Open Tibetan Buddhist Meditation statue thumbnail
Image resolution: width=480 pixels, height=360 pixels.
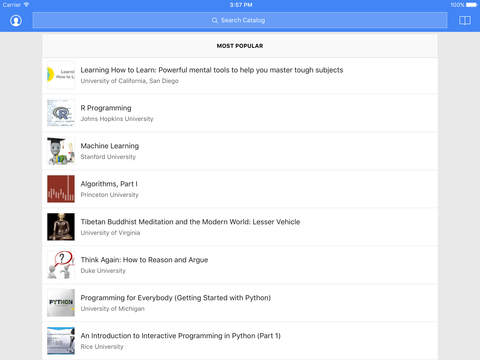(61, 227)
